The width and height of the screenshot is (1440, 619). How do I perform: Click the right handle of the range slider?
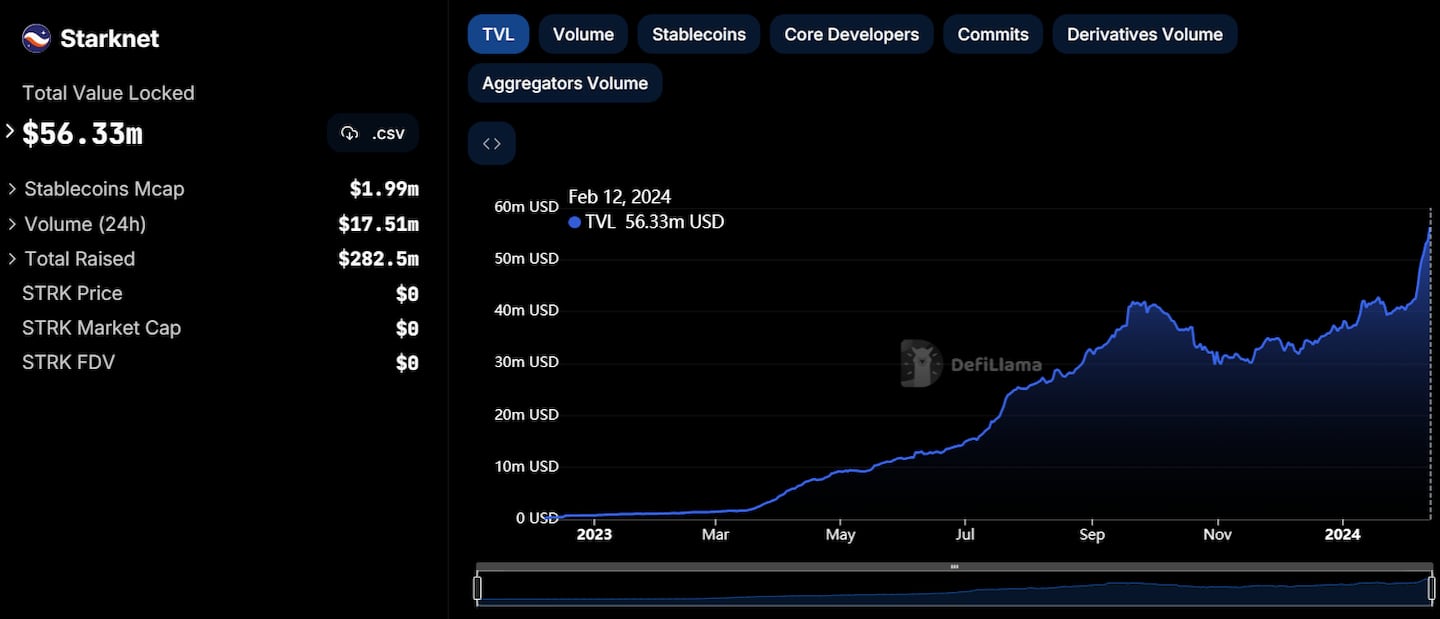pos(1433,588)
